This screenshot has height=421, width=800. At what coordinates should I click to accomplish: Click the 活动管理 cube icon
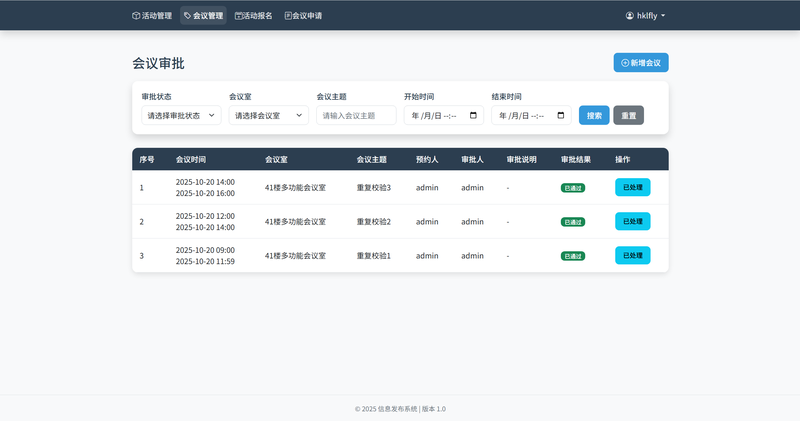pyautogui.click(x=136, y=16)
